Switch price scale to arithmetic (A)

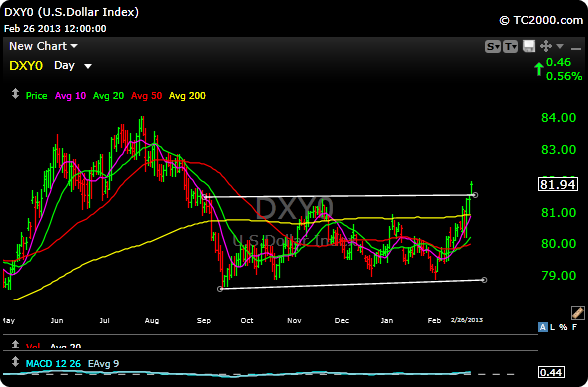(x=542, y=327)
